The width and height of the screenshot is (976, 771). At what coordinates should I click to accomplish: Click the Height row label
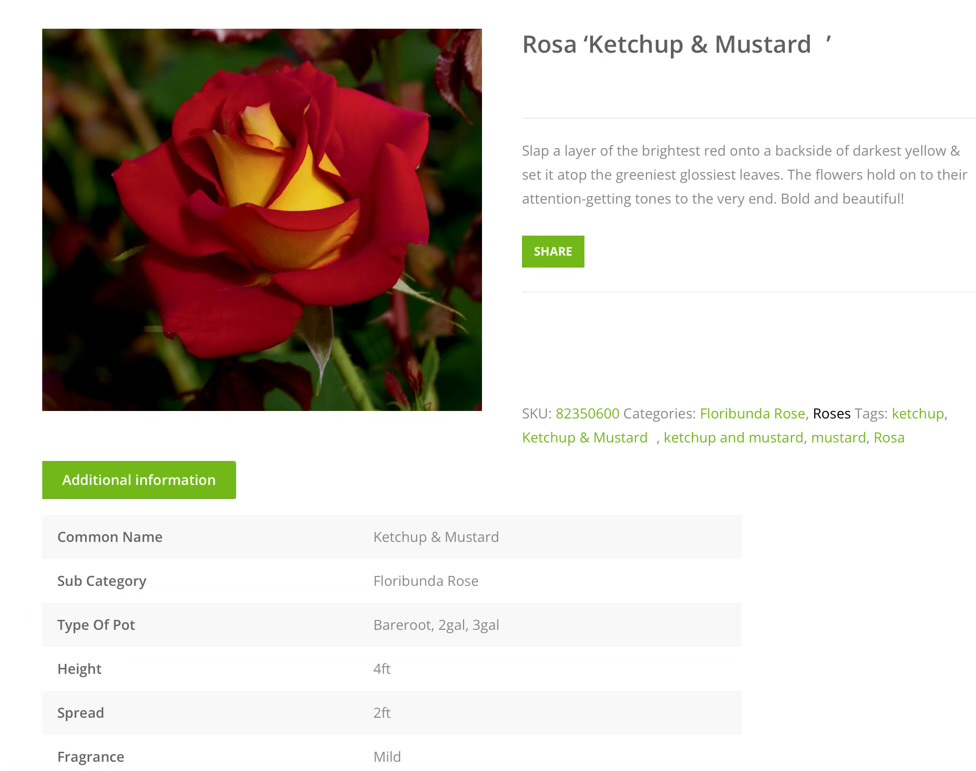tap(80, 669)
